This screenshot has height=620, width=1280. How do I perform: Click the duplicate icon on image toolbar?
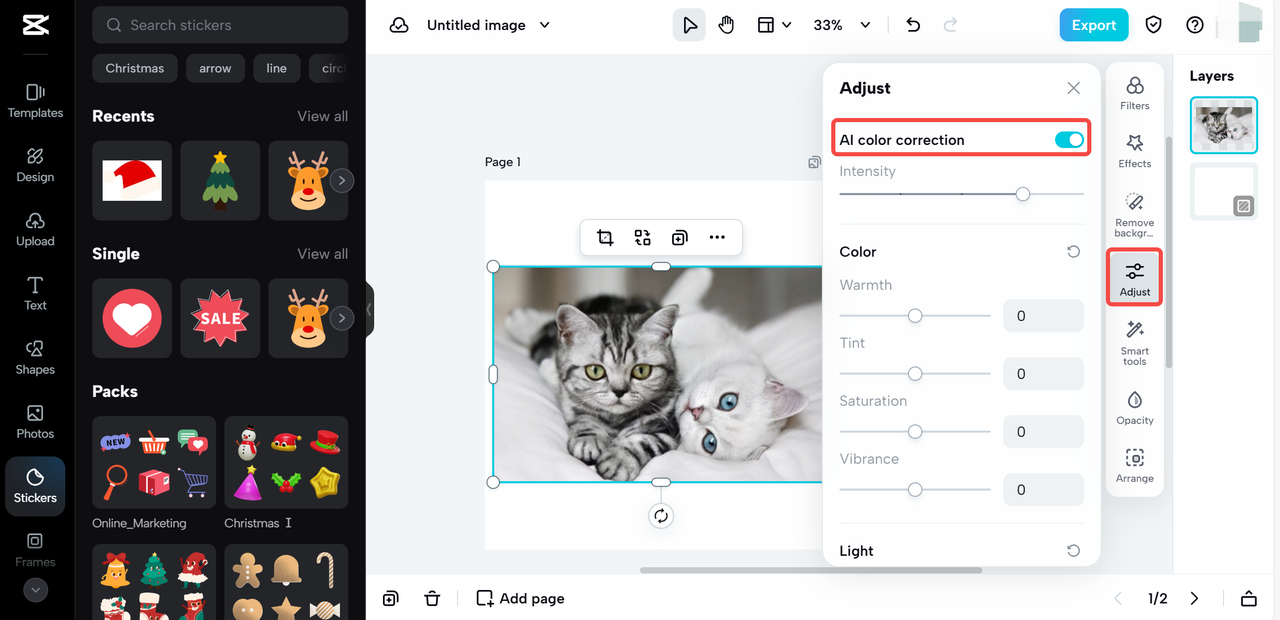tap(679, 237)
